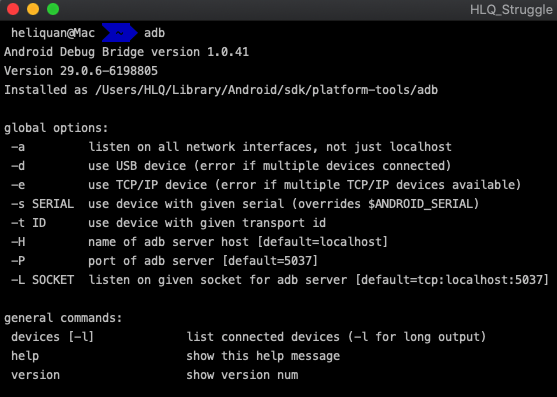Click the -H adb server host option
557x397 pixels.
(x=199, y=242)
